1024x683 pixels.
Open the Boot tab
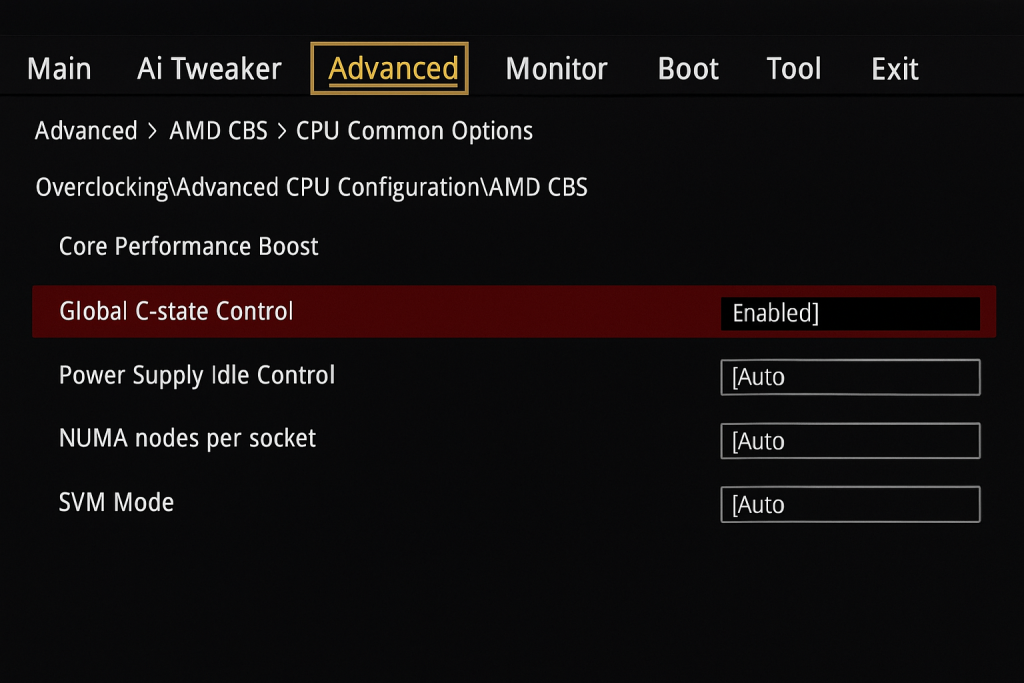pos(688,69)
